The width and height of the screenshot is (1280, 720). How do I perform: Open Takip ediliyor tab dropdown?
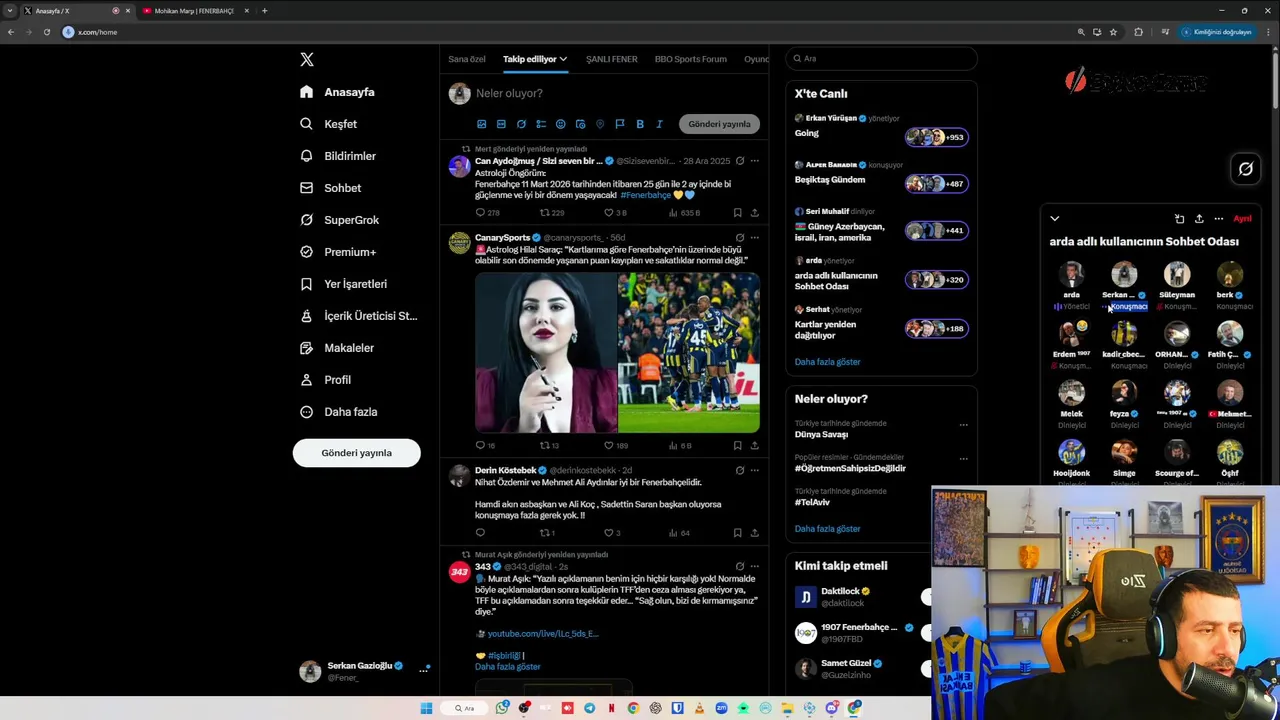click(535, 59)
